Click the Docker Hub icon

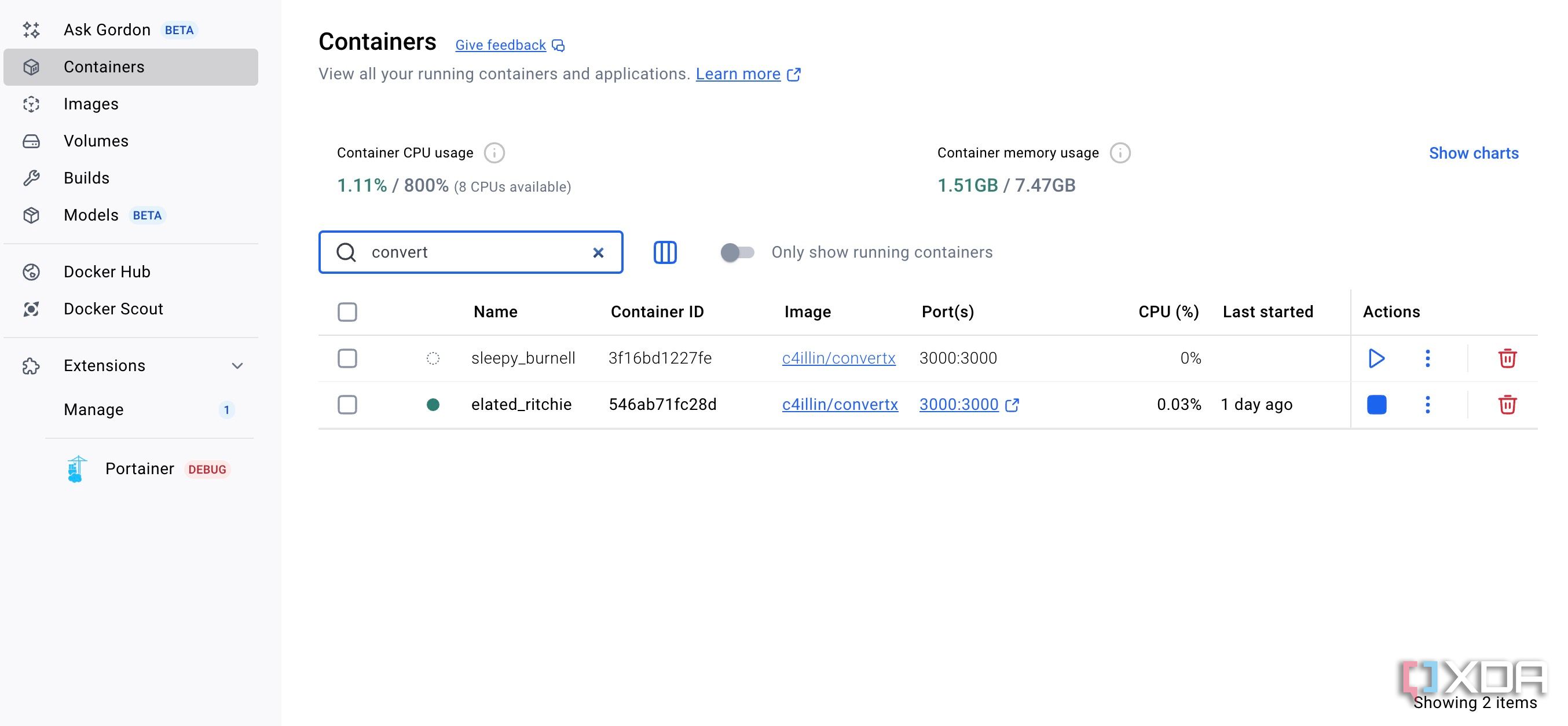coord(31,272)
